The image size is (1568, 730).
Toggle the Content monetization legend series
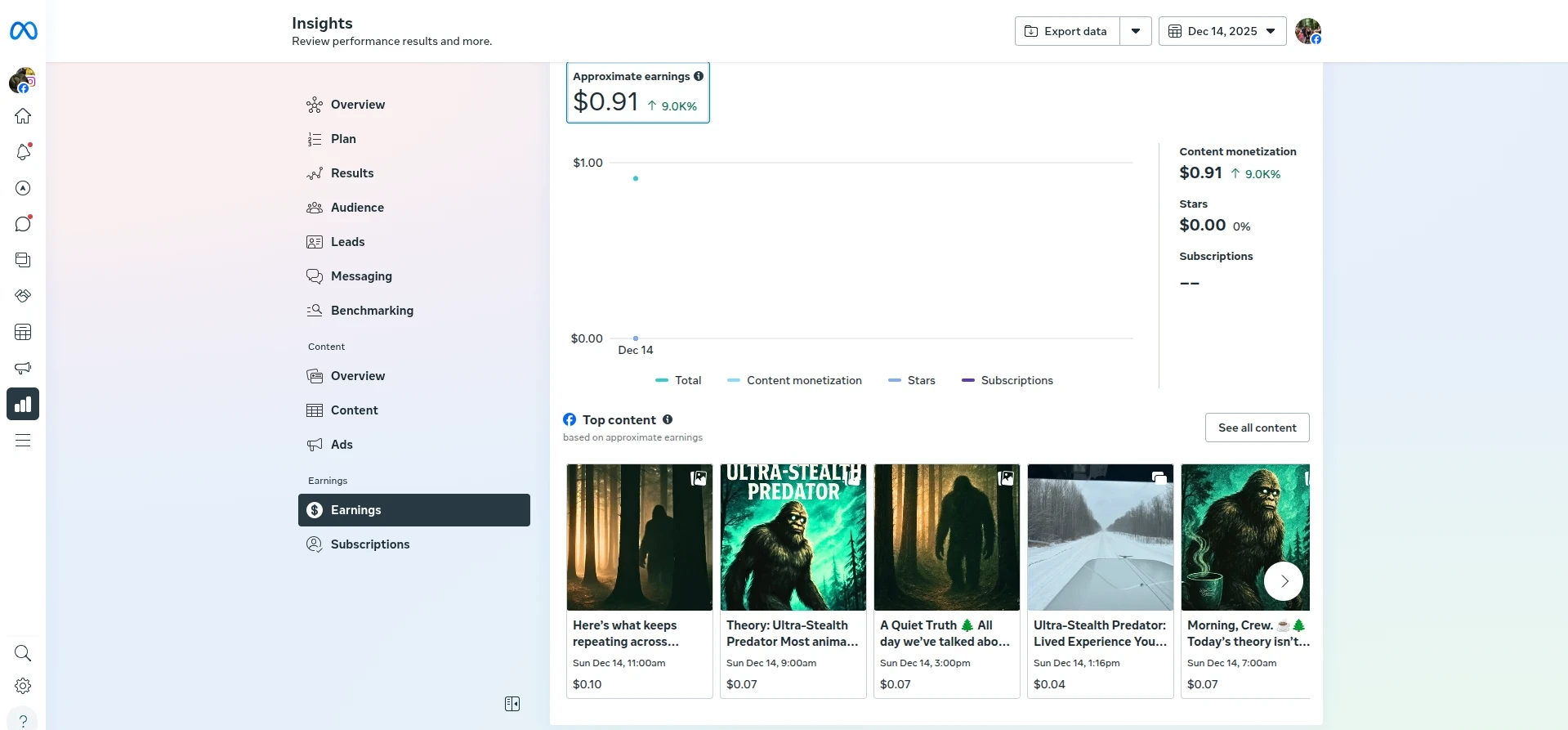[794, 380]
